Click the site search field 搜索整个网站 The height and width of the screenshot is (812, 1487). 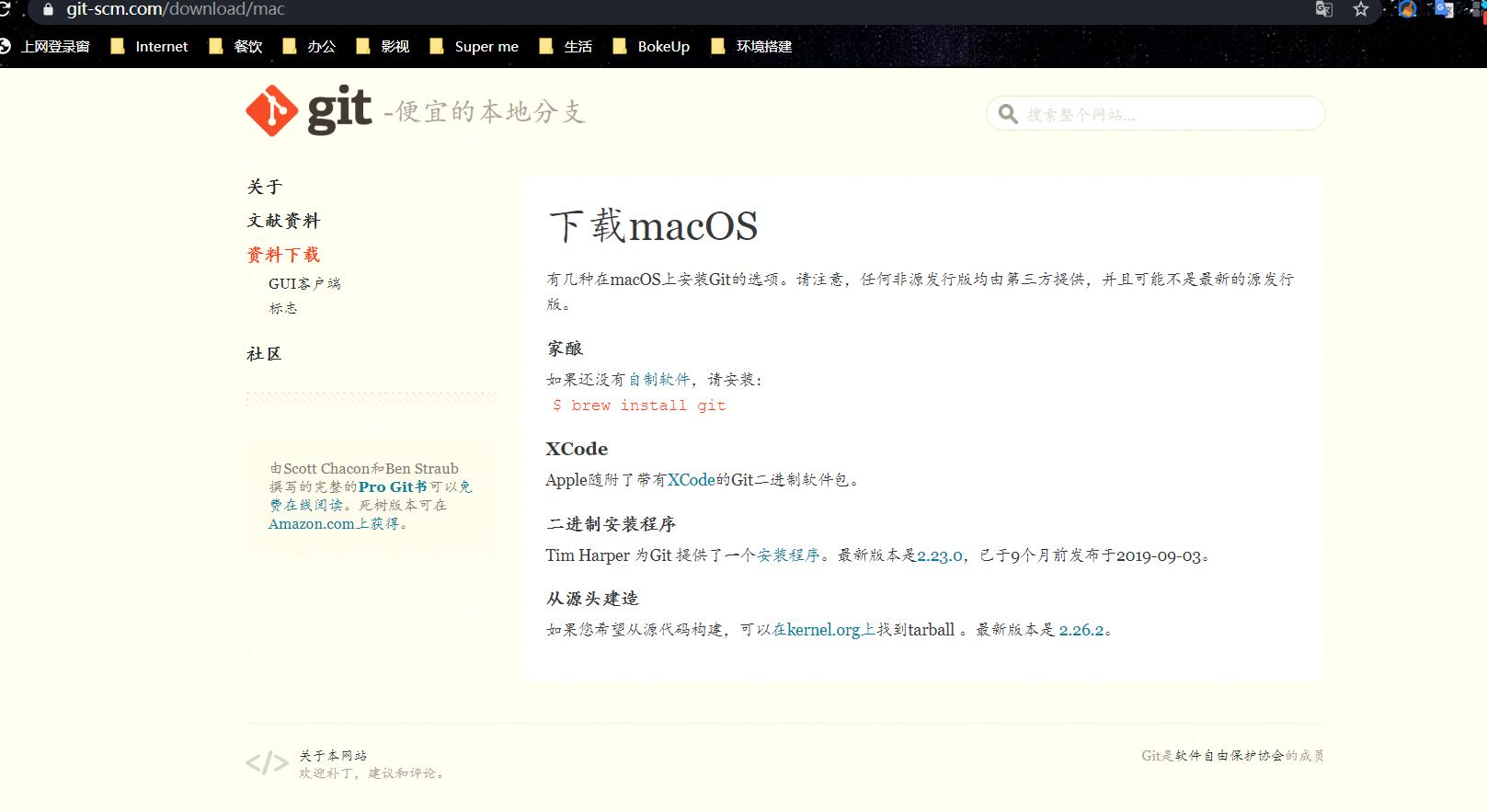tap(1155, 114)
